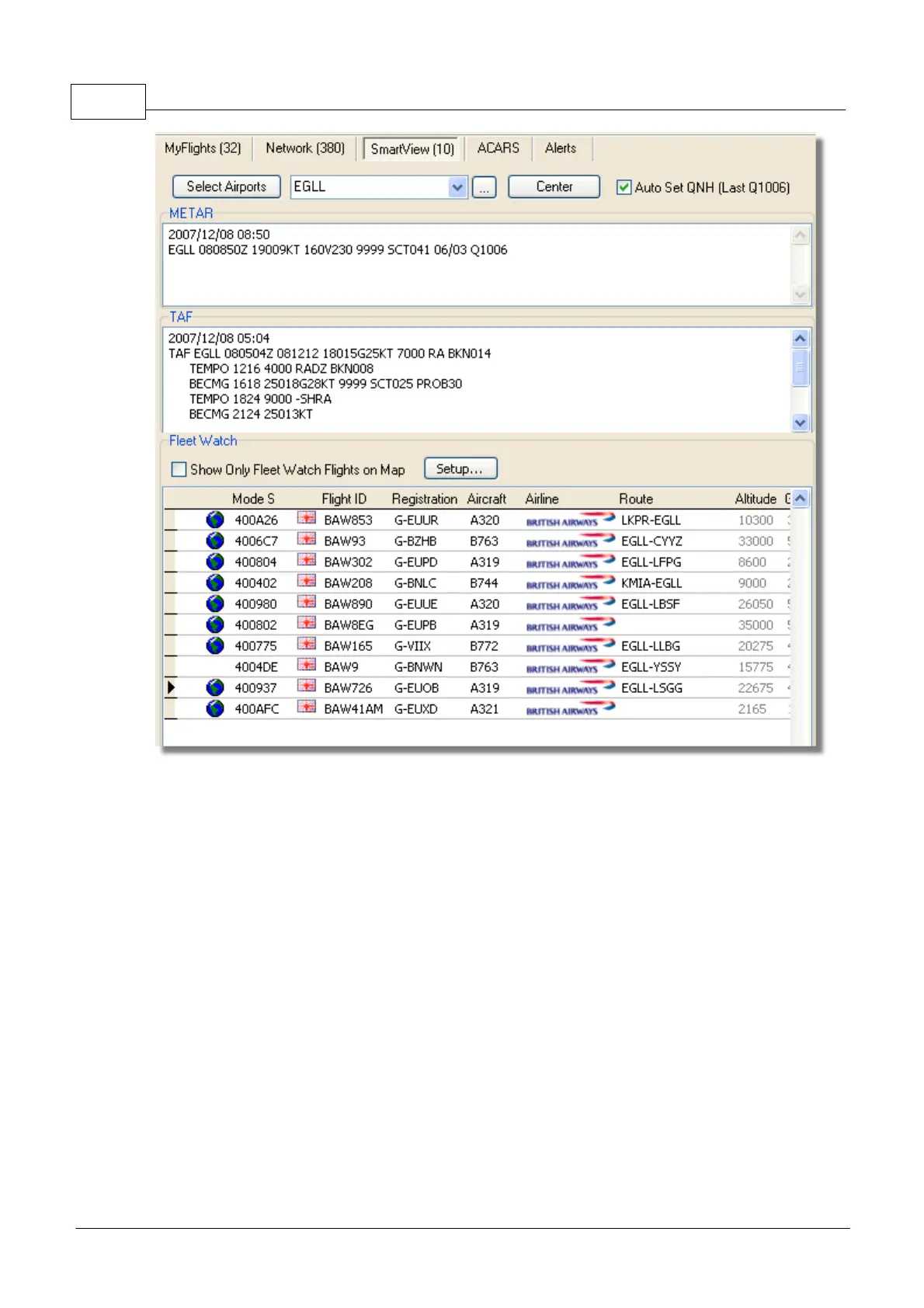Click British Airways logo in G-BNLC row
The height and width of the screenshot is (1308, 924).
pos(571,583)
